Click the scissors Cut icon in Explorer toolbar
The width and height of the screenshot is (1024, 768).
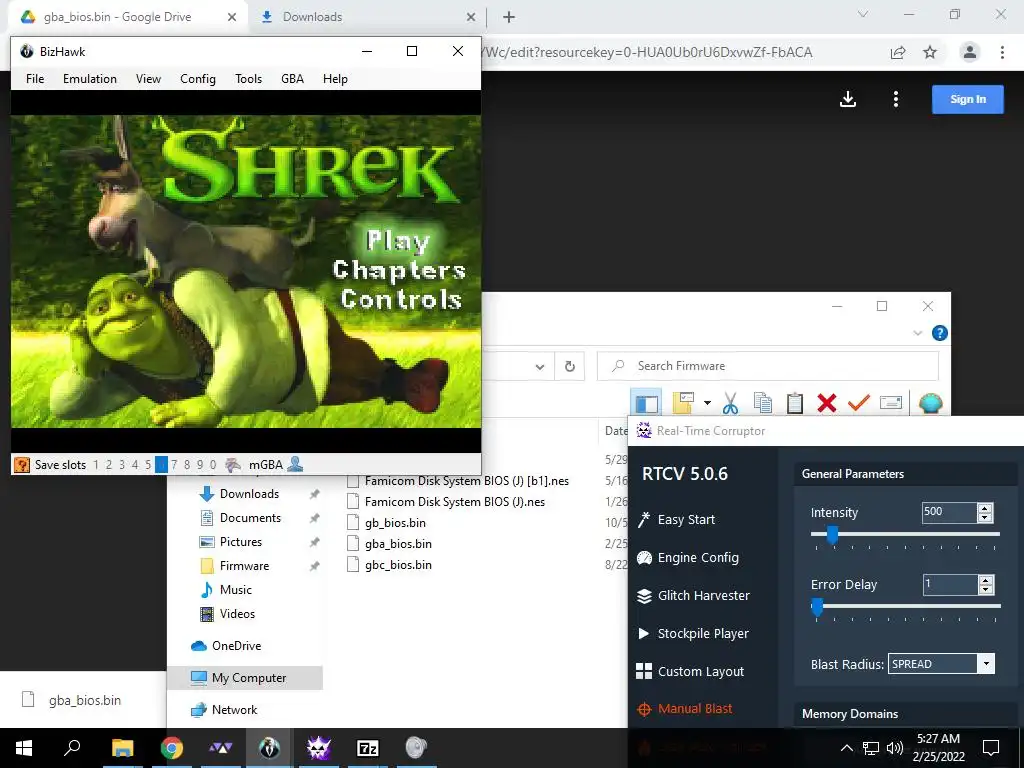pos(731,403)
